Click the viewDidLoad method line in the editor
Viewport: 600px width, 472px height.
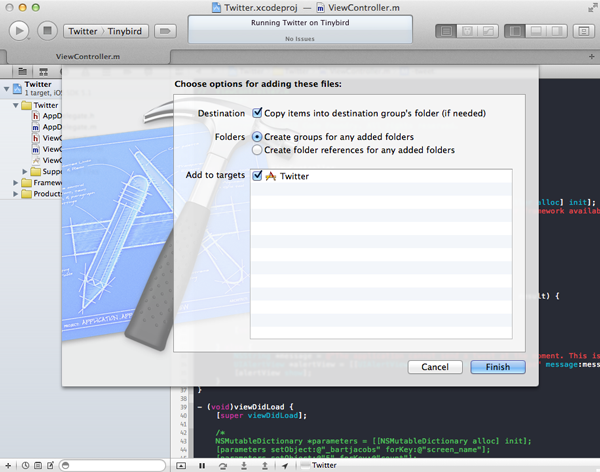(245, 407)
